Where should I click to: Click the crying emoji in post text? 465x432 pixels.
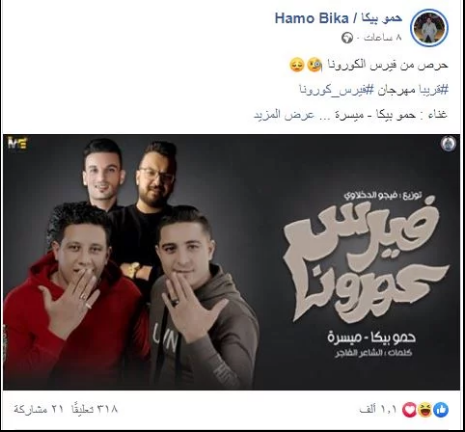314,65
